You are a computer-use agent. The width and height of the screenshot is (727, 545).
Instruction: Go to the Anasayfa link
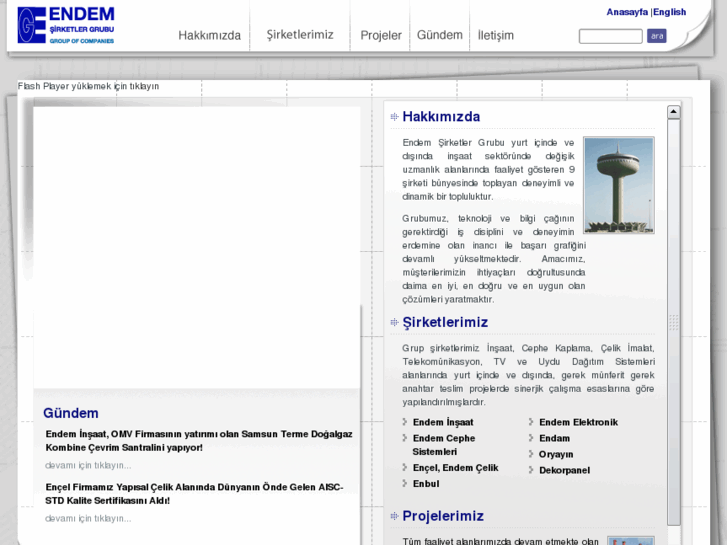pyautogui.click(x=627, y=12)
